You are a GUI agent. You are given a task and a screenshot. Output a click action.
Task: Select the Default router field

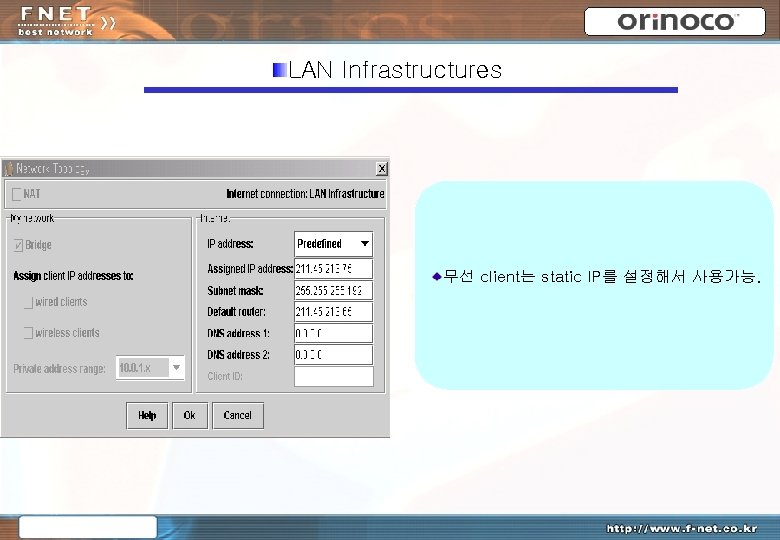333,312
